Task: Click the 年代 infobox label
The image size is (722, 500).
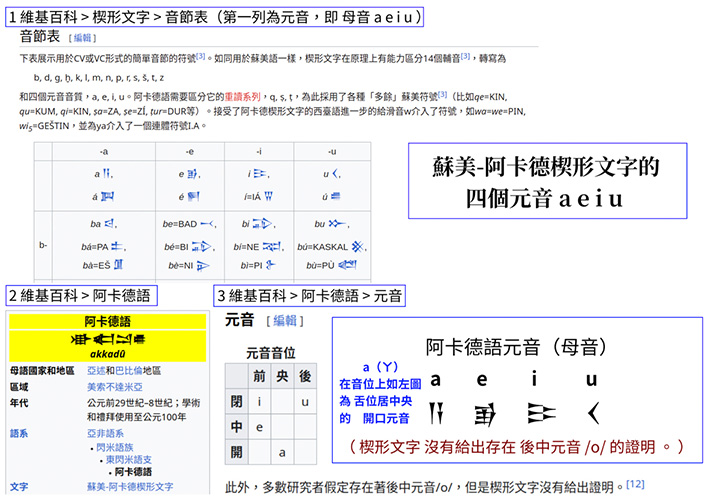Action: coord(19,403)
